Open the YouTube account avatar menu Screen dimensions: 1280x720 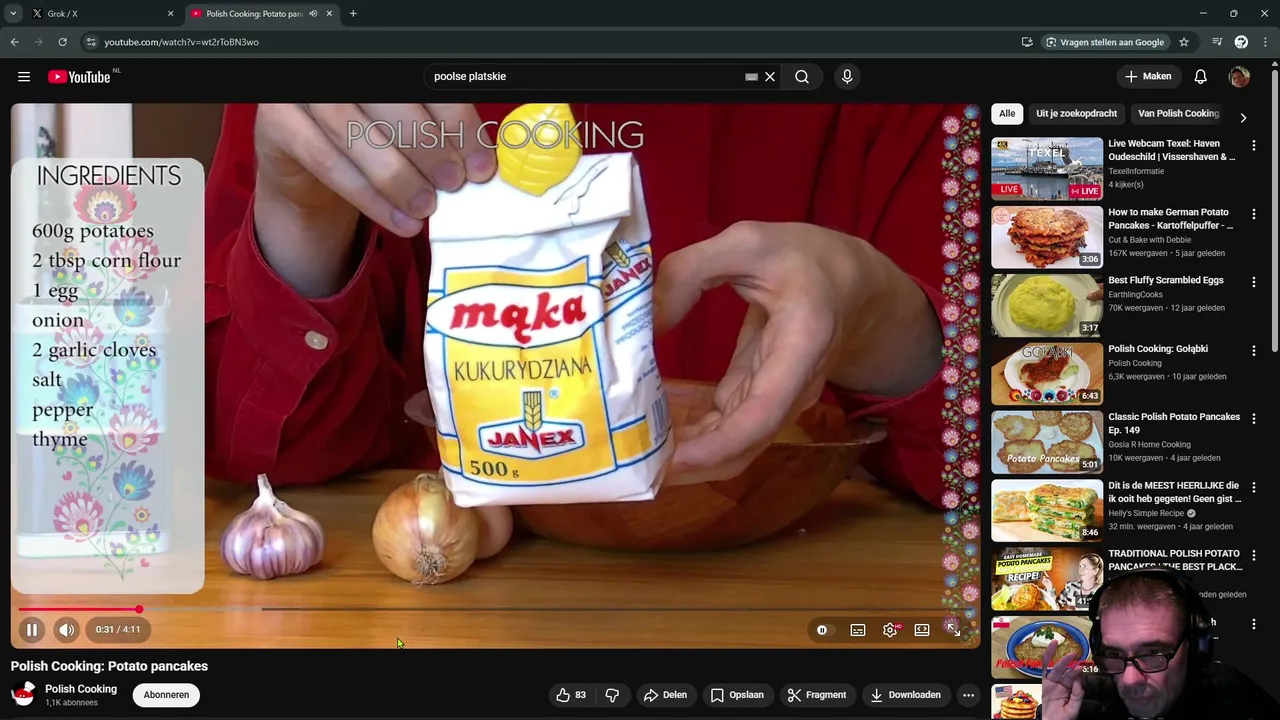coord(1239,77)
